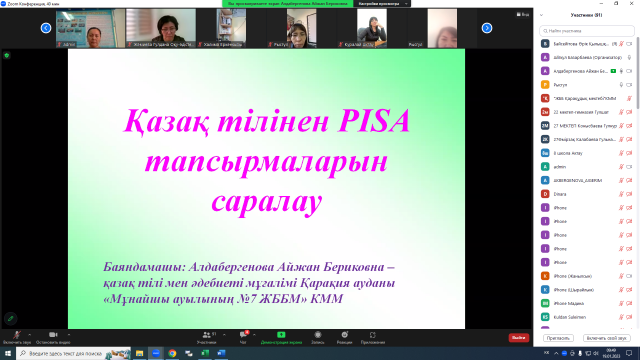Screen dimensions: 640x360
Task: Select participant Dinara in the list
Action: coord(587,194)
